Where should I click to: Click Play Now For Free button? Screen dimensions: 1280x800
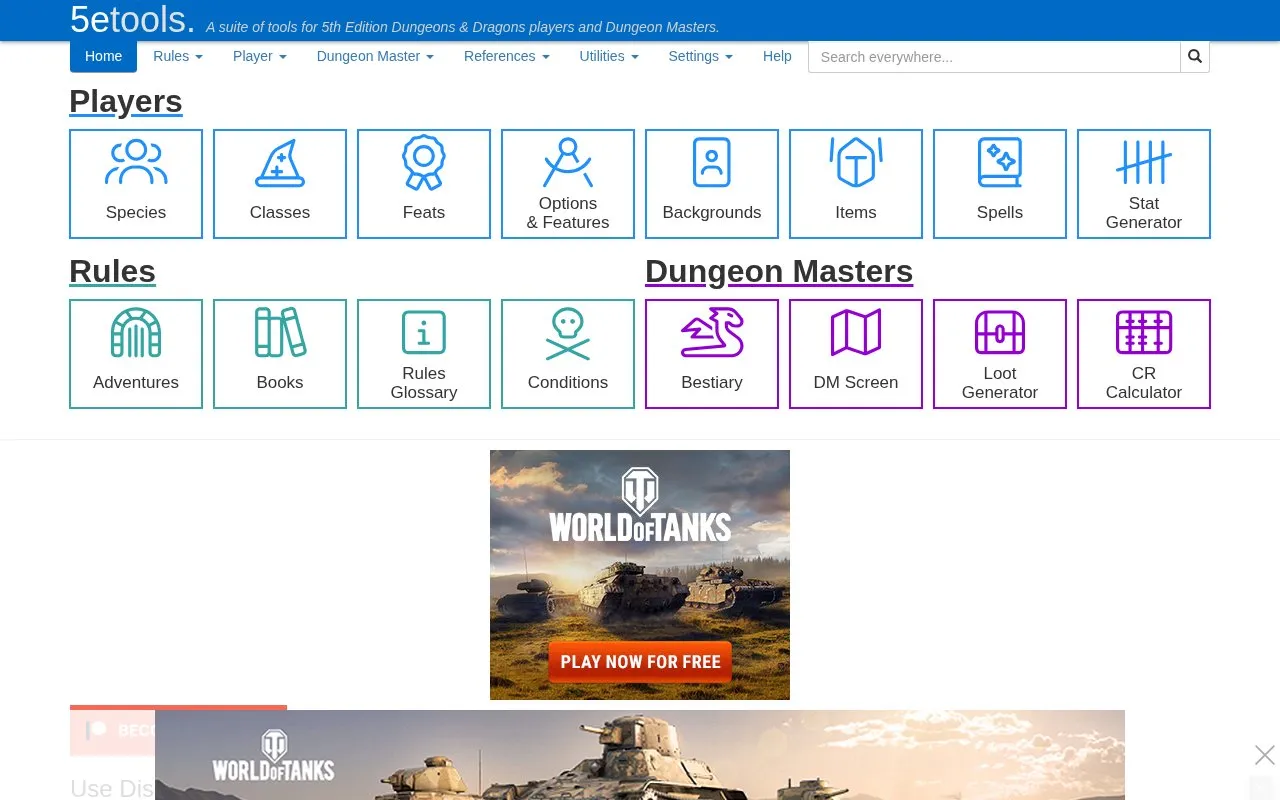pyautogui.click(x=640, y=662)
